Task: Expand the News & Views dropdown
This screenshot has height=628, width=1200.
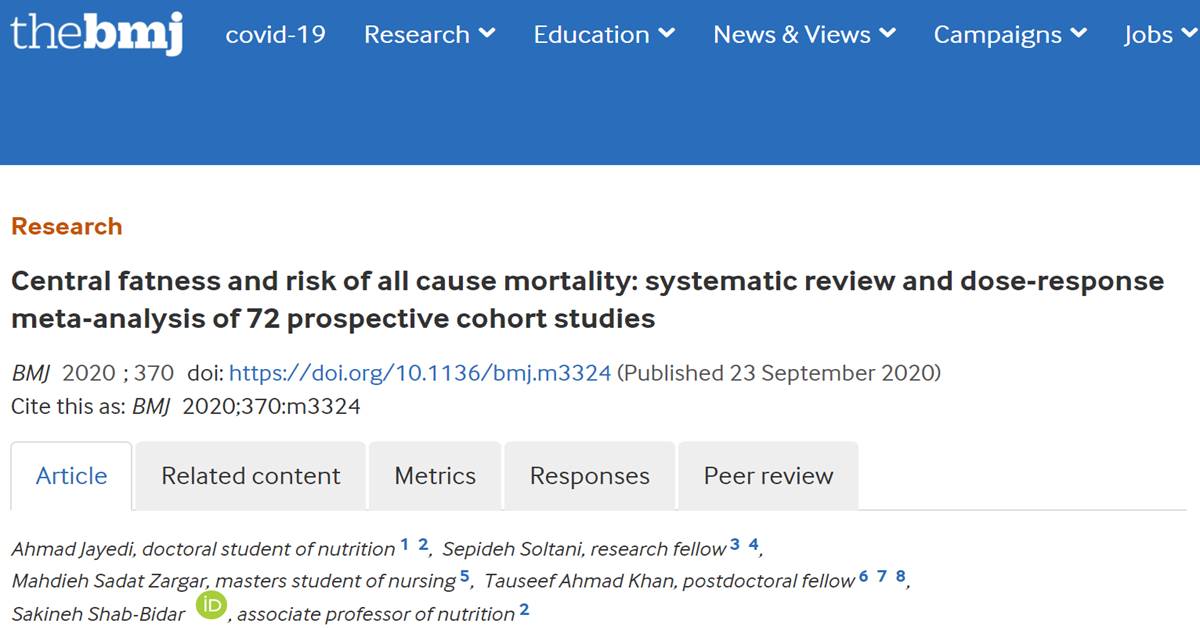Action: (x=804, y=34)
